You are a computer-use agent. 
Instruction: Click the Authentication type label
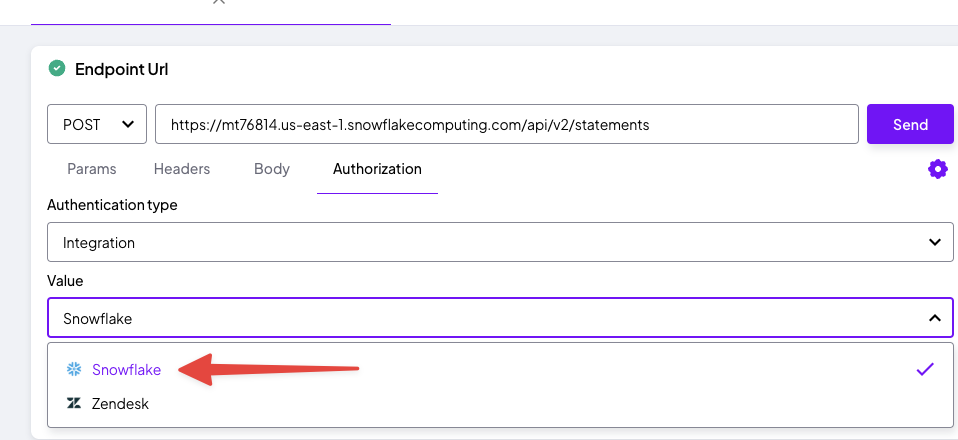click(x=112, y=205)
